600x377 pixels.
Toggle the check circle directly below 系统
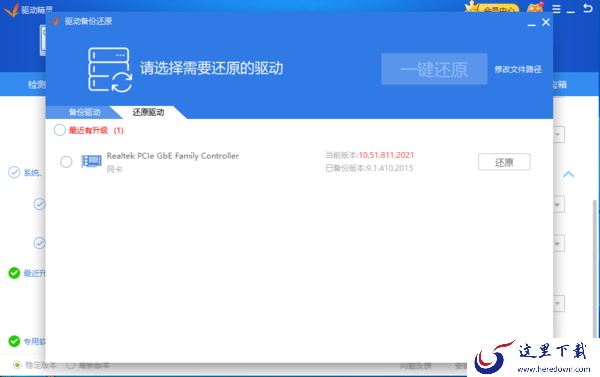click(x=39, y=204)
